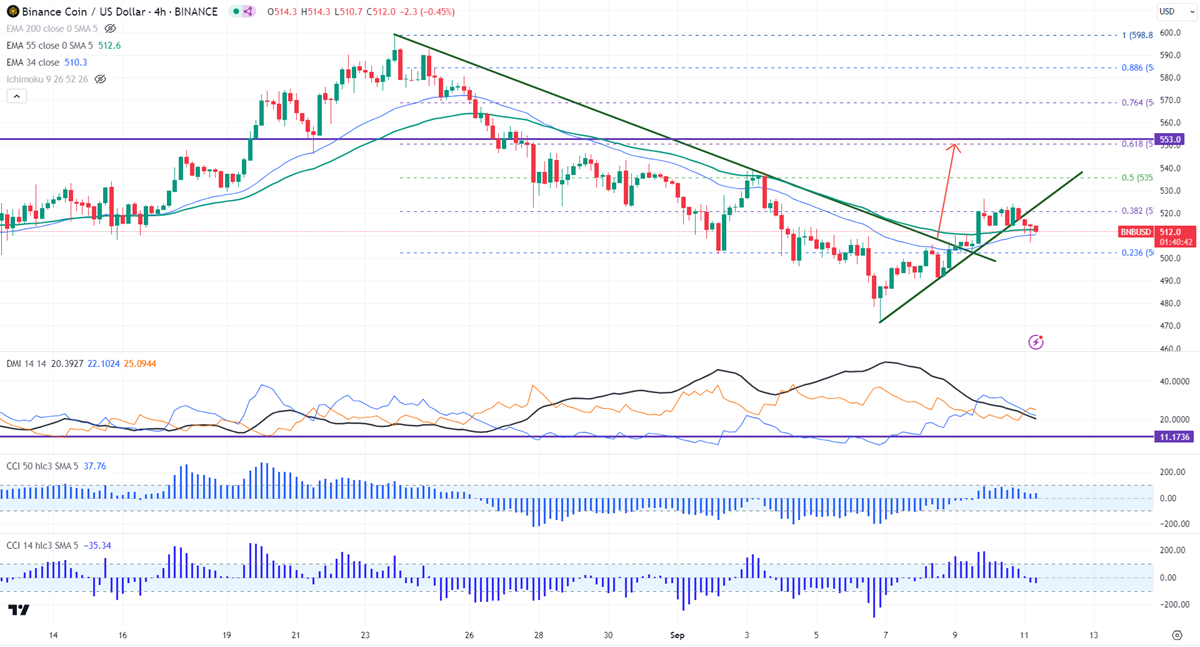Click the TradingView logo at bottom left
1200x647 pixels.
point(17,610)
